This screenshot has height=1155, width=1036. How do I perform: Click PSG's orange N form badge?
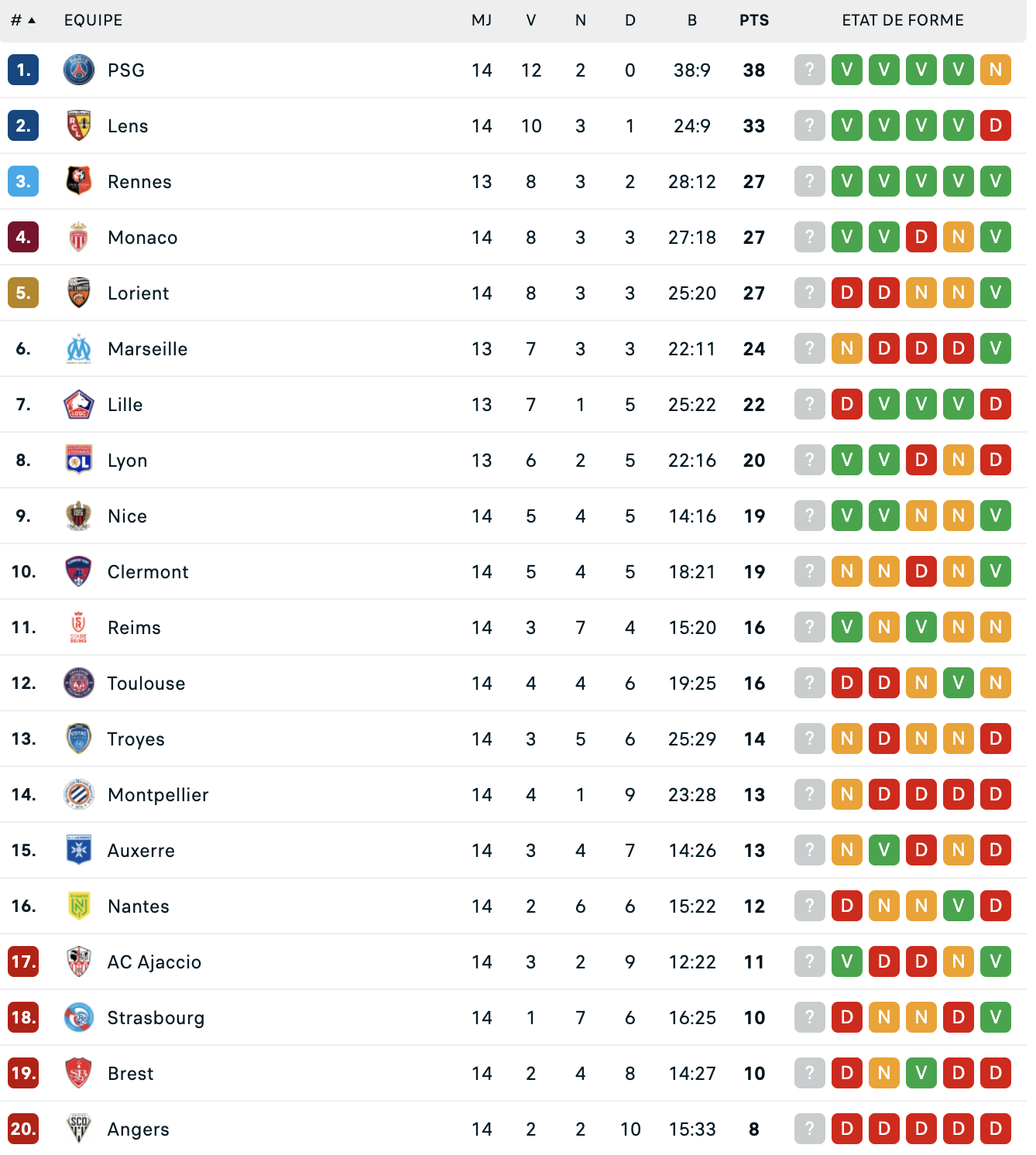(996, 70)
